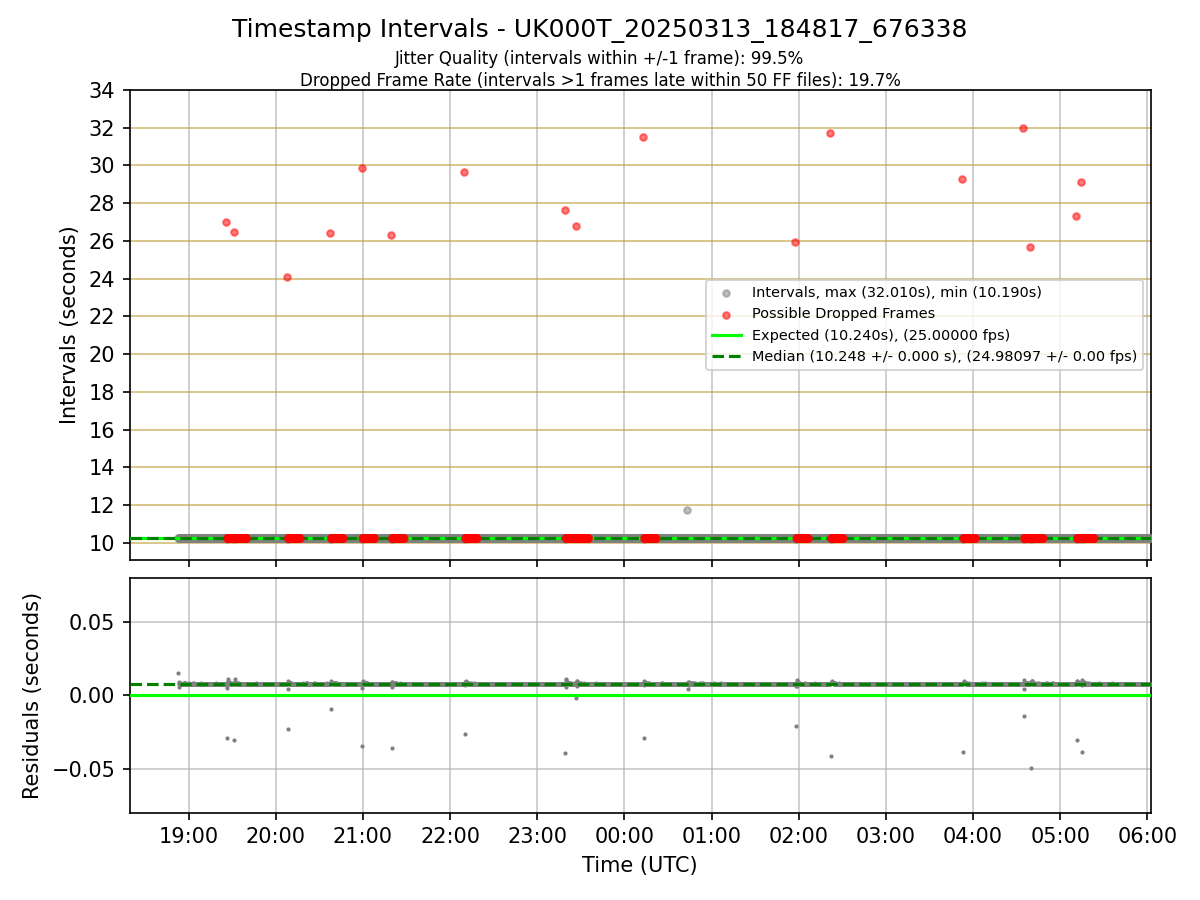Click the lone grey interval point near 11.7 seconds
The width and height of the screenshot is (1200, 900).
tap(687, 510)
